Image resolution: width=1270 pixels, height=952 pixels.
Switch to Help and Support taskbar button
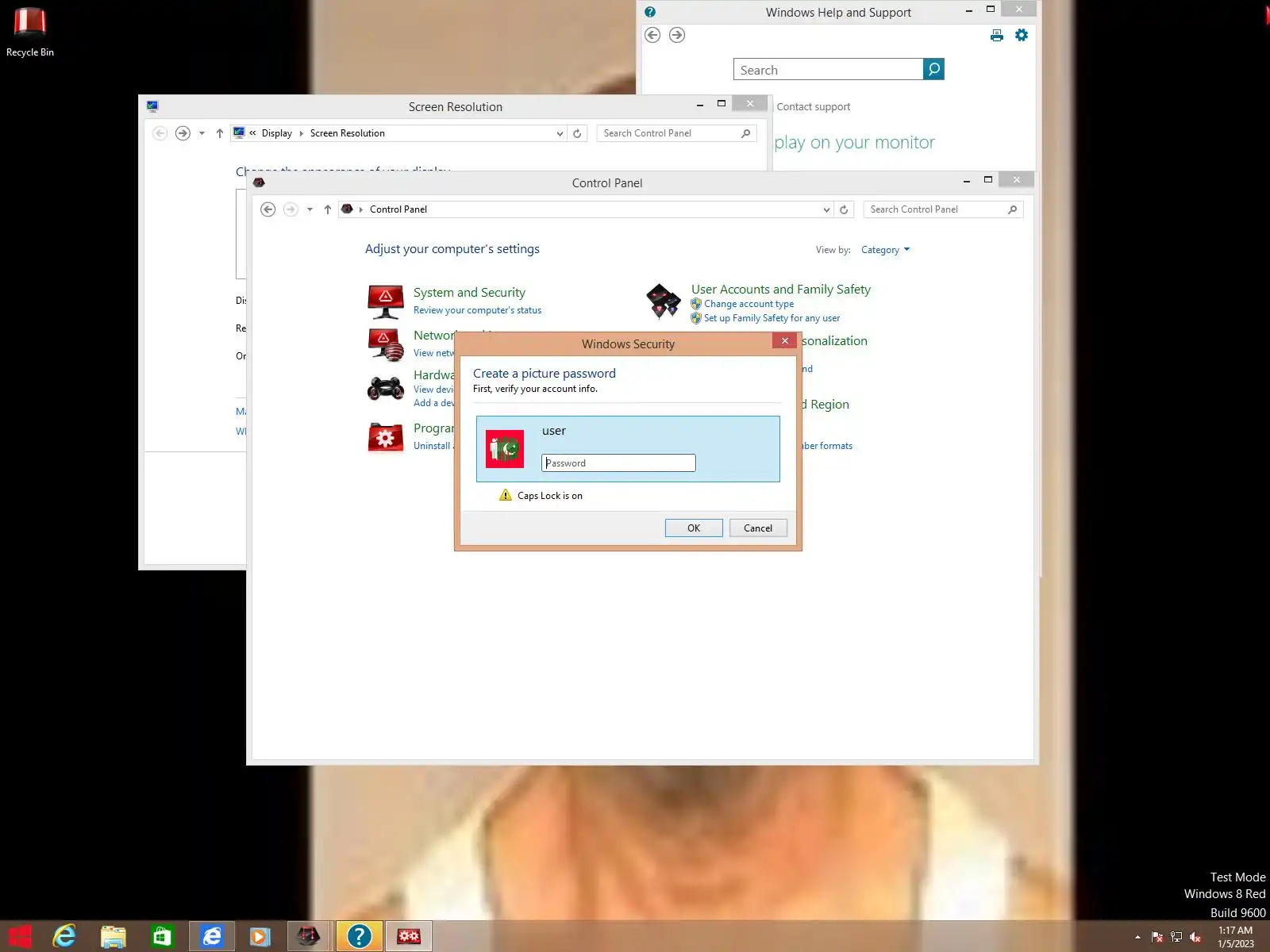pyautogui.click(x=360, y=937)
